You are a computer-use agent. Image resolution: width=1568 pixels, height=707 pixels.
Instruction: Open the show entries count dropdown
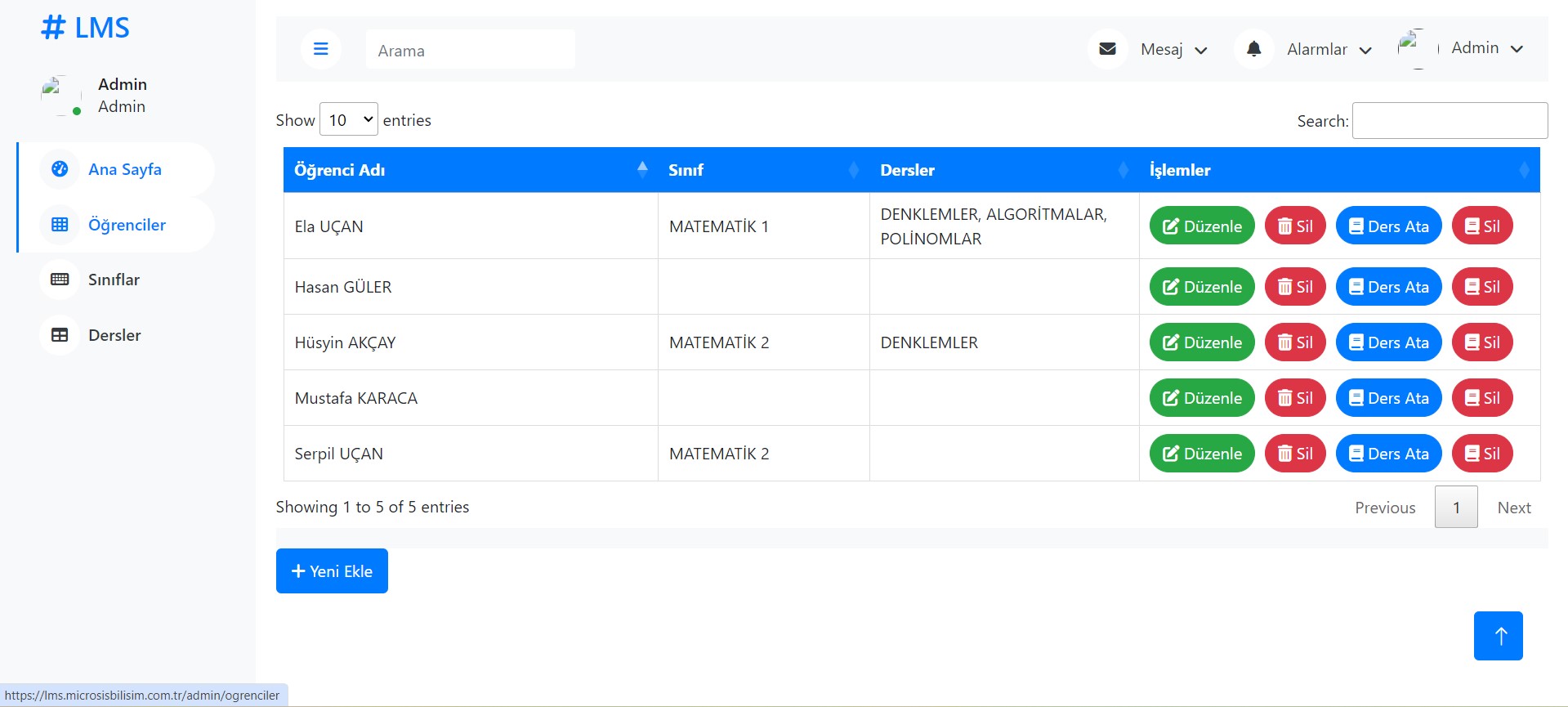(349, 120)
